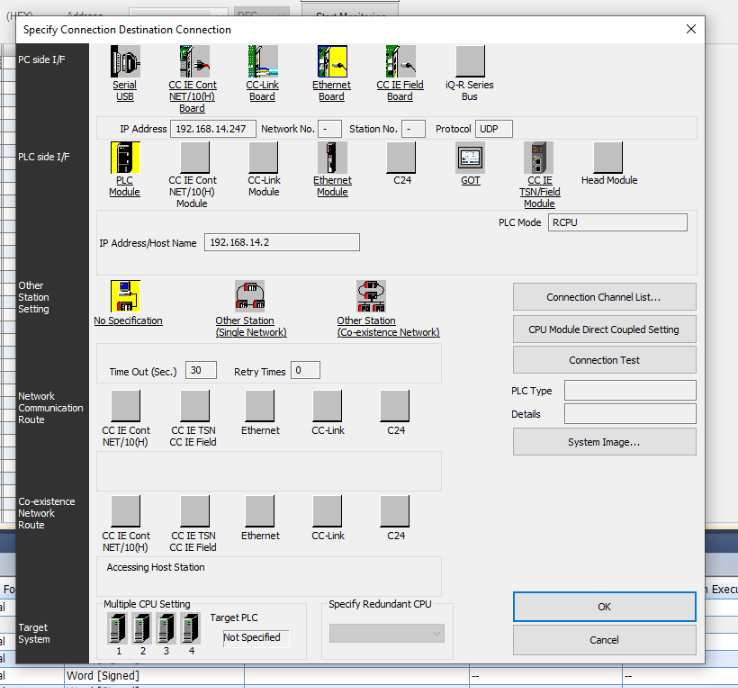Click the Details field
This screenshot has height=688, width=738.
630,414
